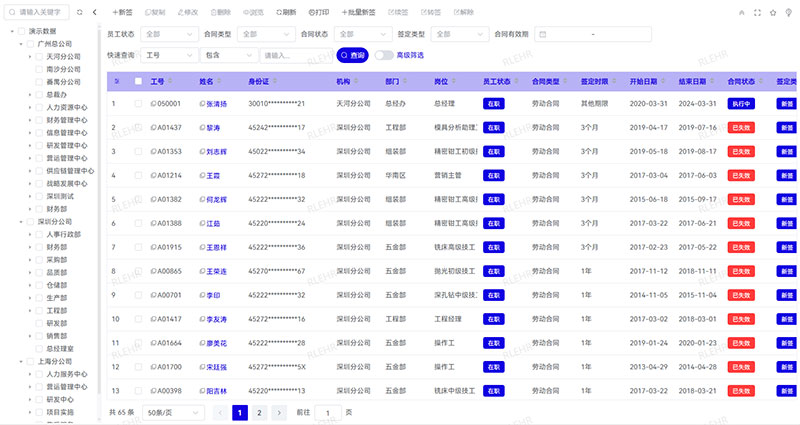Click the fullscreen icon at top right
This screenshot has height=425, width=800.
(x=757, y=13)
